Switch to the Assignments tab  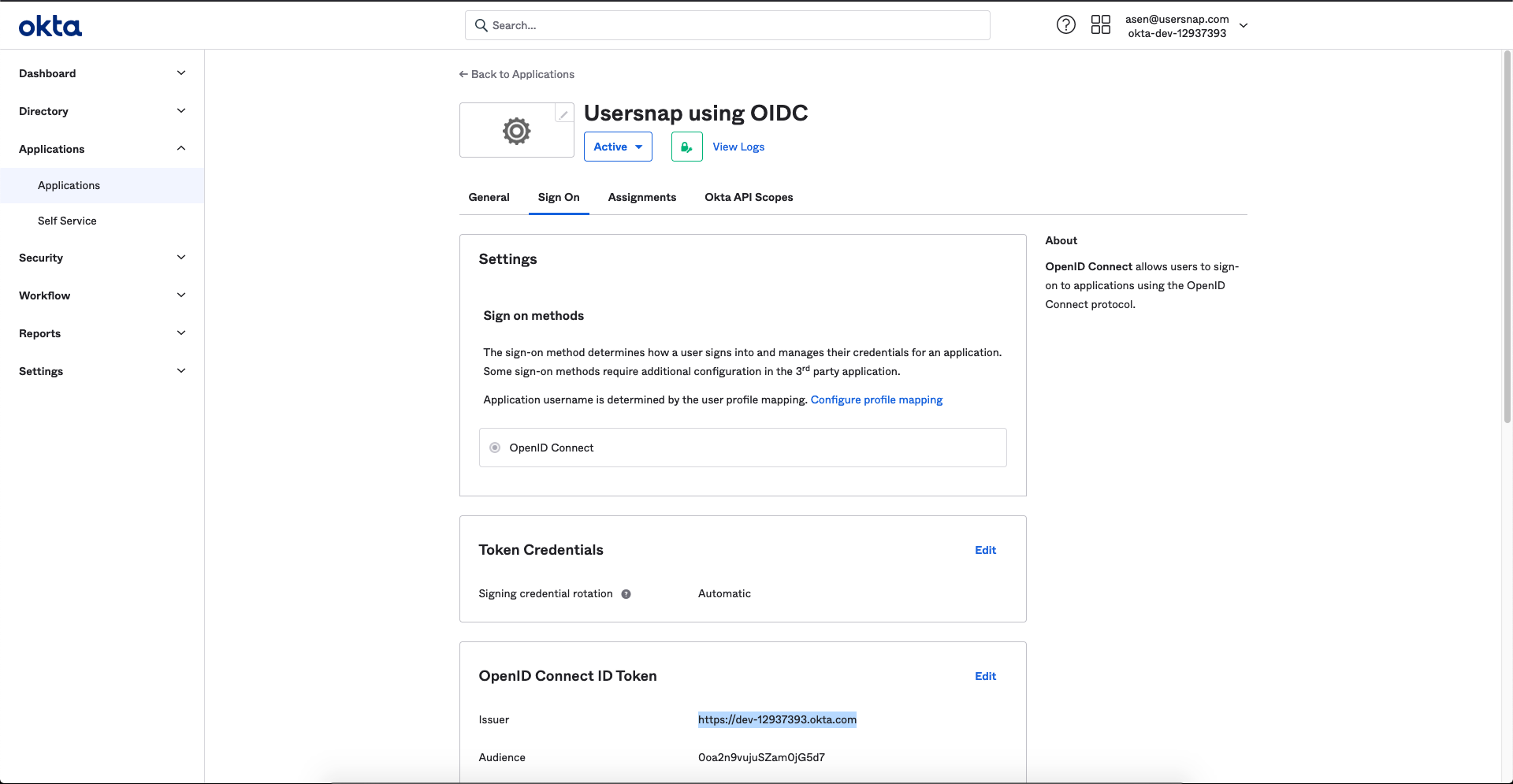642,197
